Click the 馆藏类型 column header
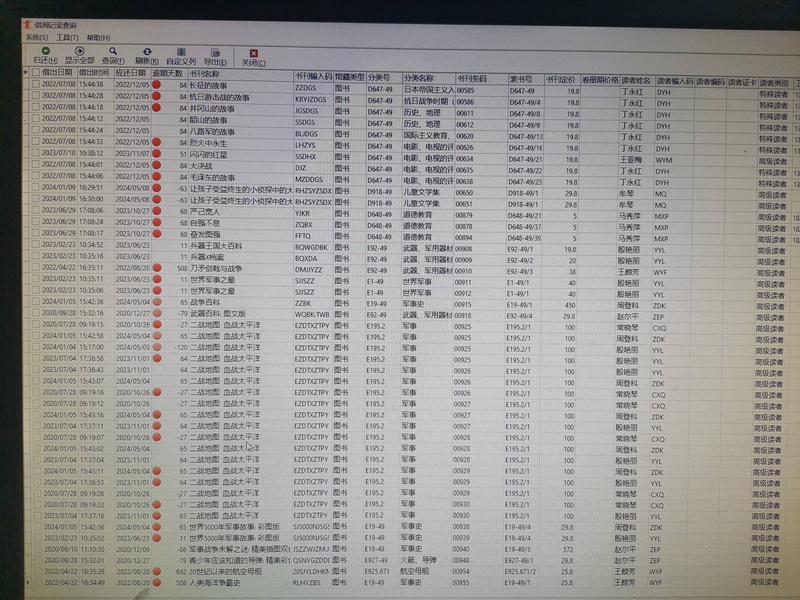The image size is (800, 600). [x=349, y=77]
